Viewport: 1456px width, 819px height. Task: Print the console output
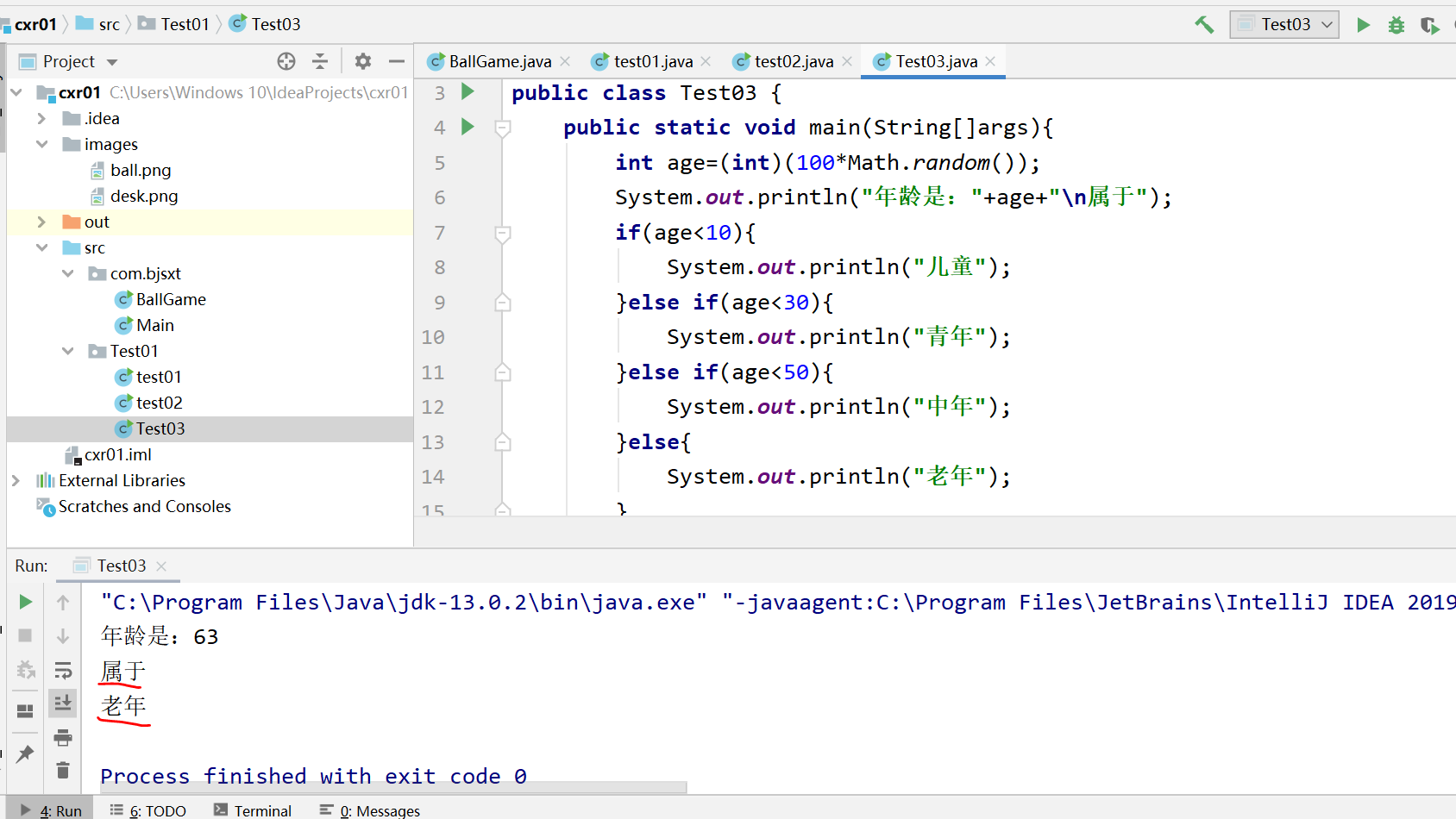pos(63,737)
